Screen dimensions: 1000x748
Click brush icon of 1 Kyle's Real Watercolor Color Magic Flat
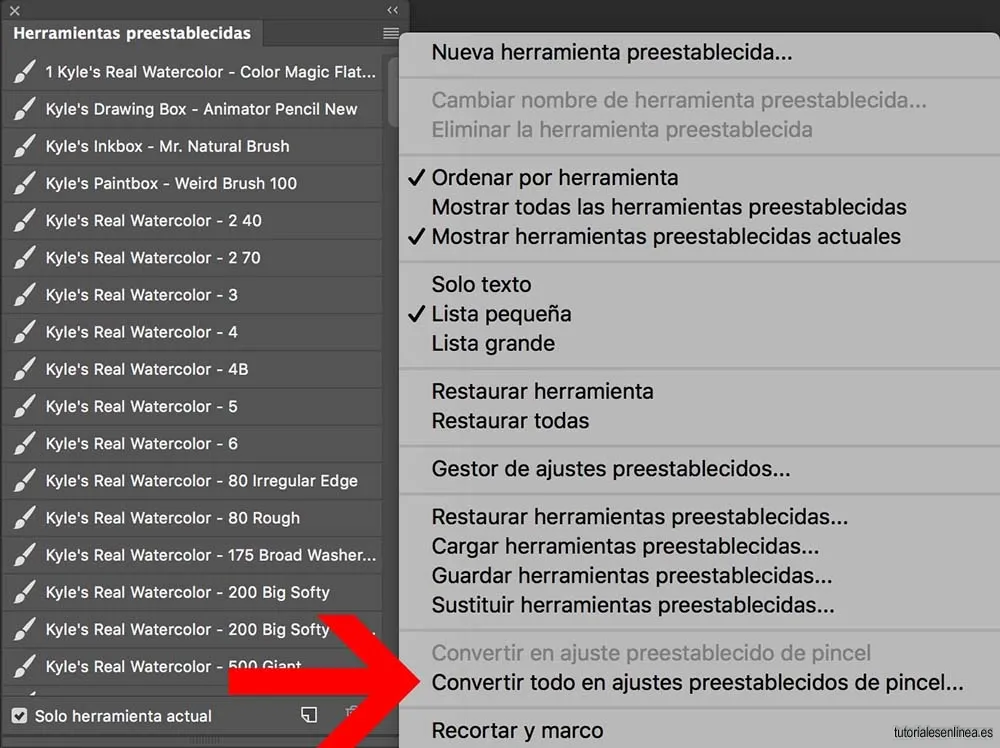[24, 71]
